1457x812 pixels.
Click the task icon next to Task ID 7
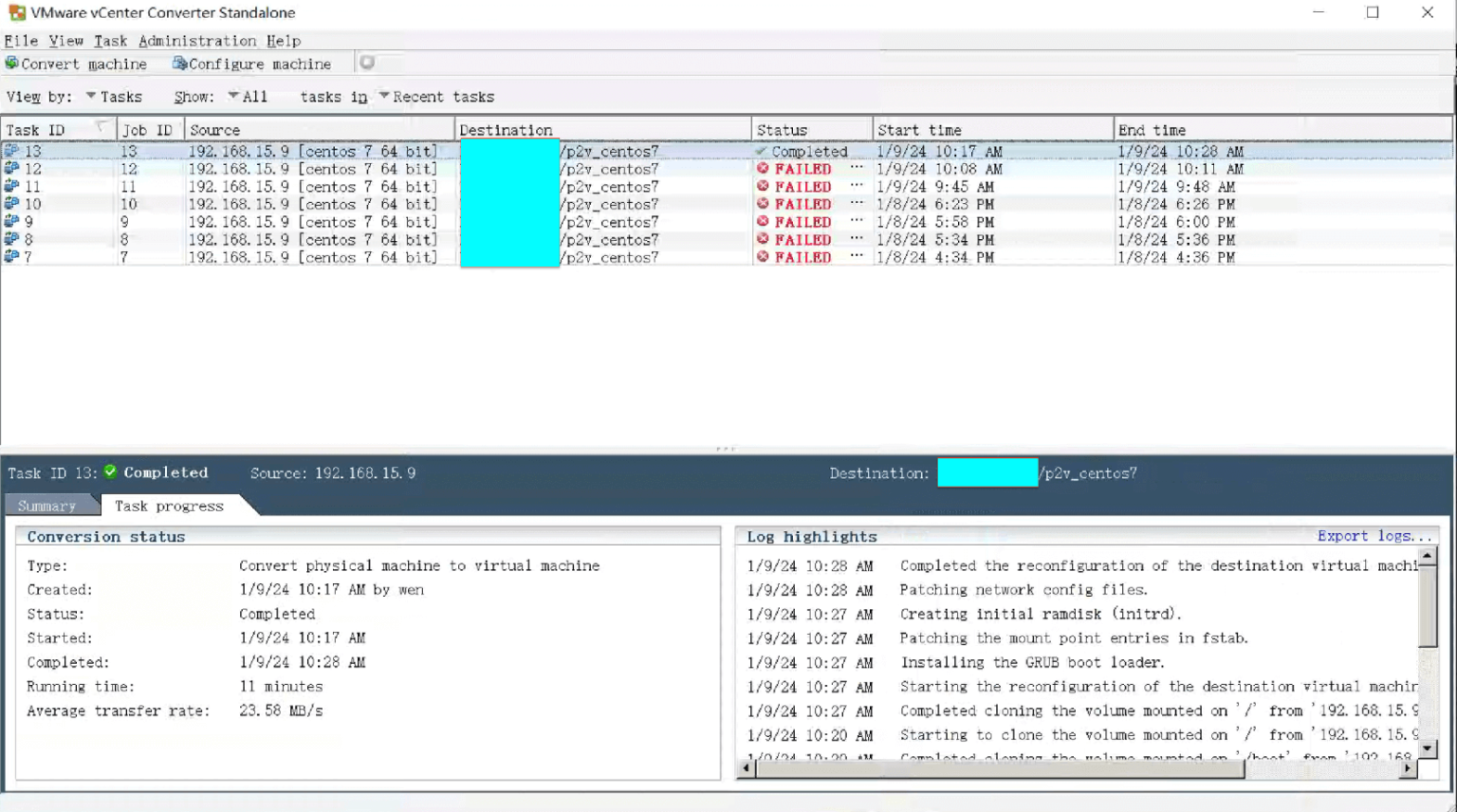(x=11, y=257)
